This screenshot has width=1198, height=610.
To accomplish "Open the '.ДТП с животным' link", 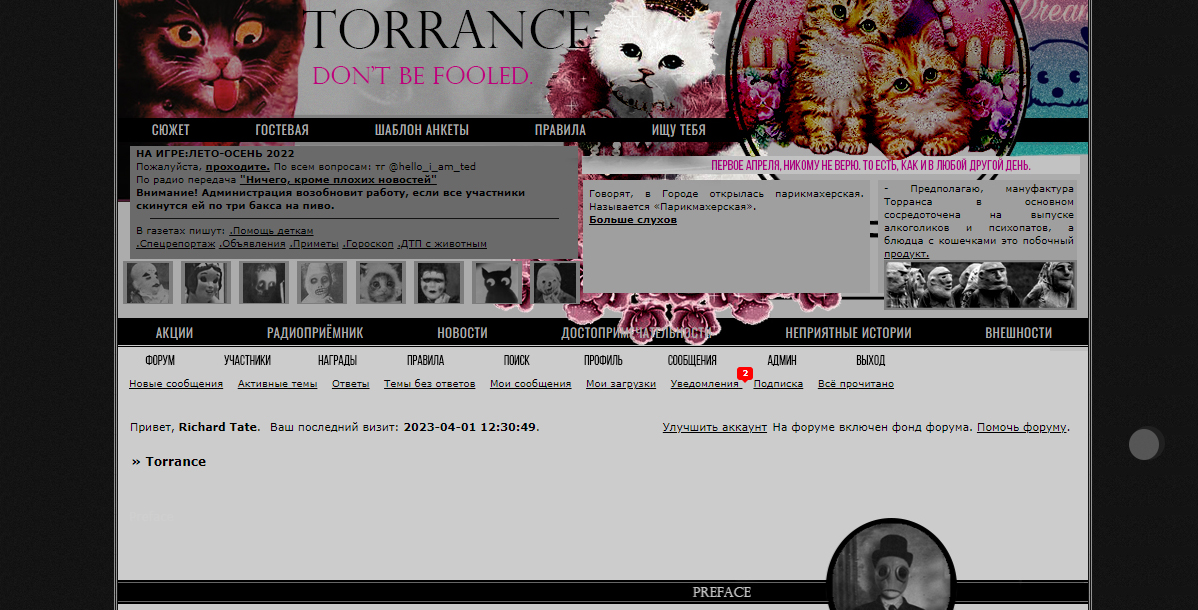I will tap(442, 244).
